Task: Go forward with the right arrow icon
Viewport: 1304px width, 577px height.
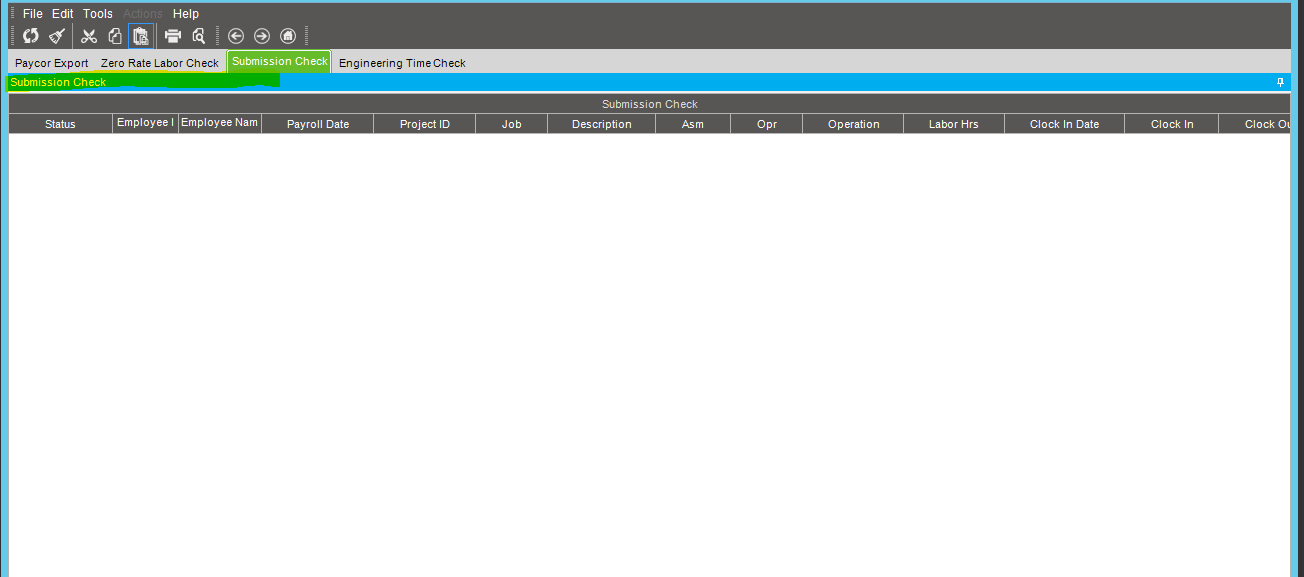Action: (x=262, y=36)
